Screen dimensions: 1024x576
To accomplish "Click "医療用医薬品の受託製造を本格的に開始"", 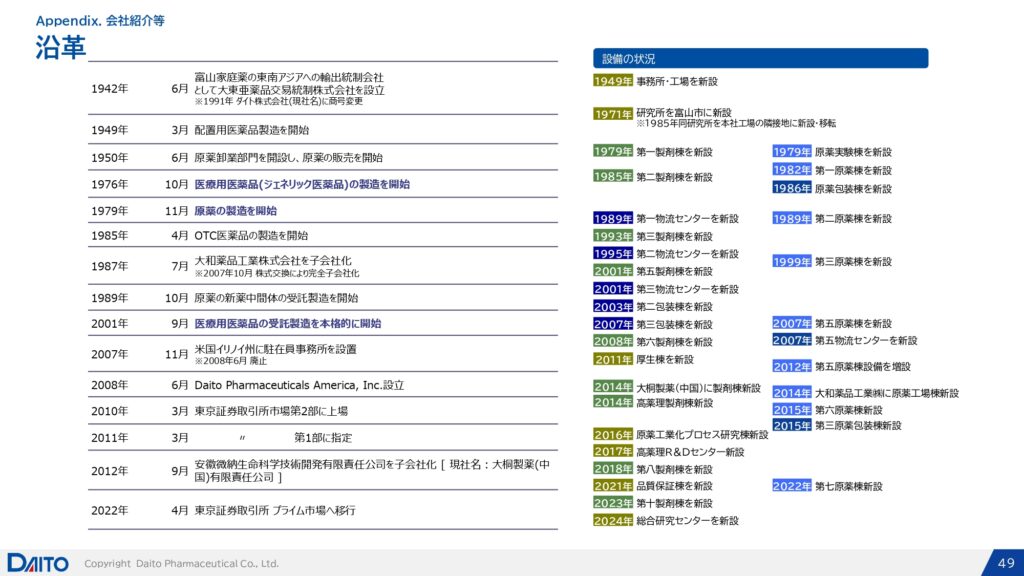I will 288,323.
